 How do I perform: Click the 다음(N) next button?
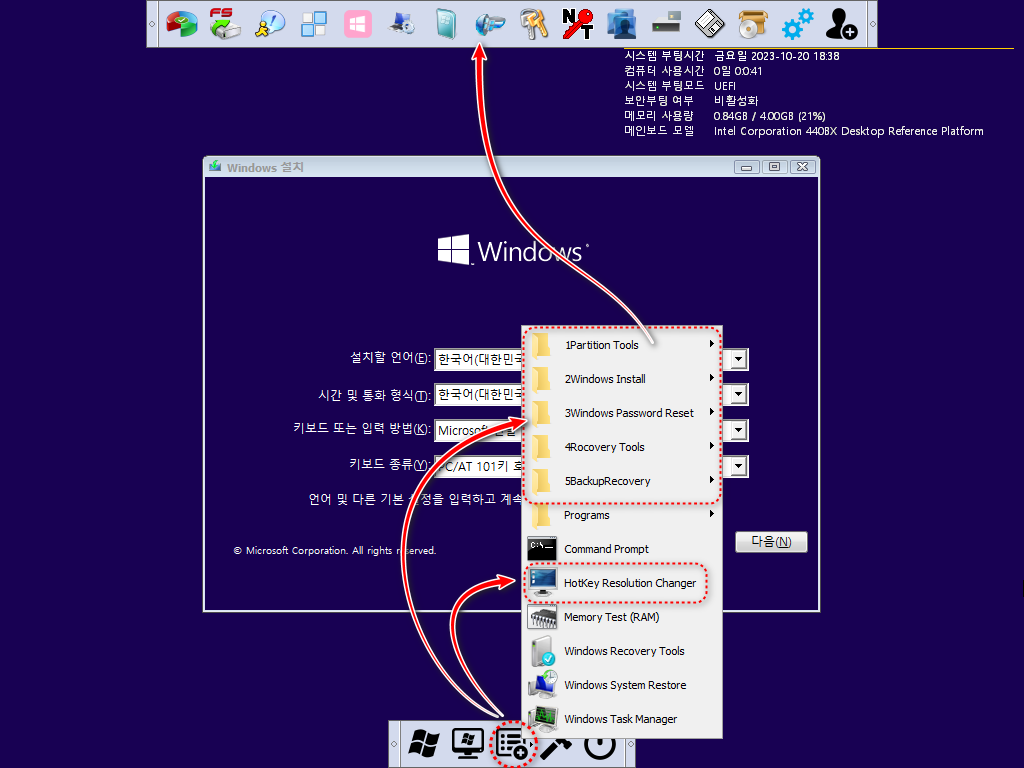coord(771,541)
